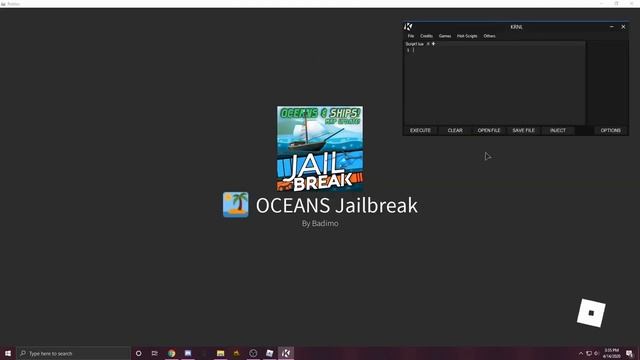Click the network icon in system tray
This screenshot has width=640, height=360.
[589, 353]
